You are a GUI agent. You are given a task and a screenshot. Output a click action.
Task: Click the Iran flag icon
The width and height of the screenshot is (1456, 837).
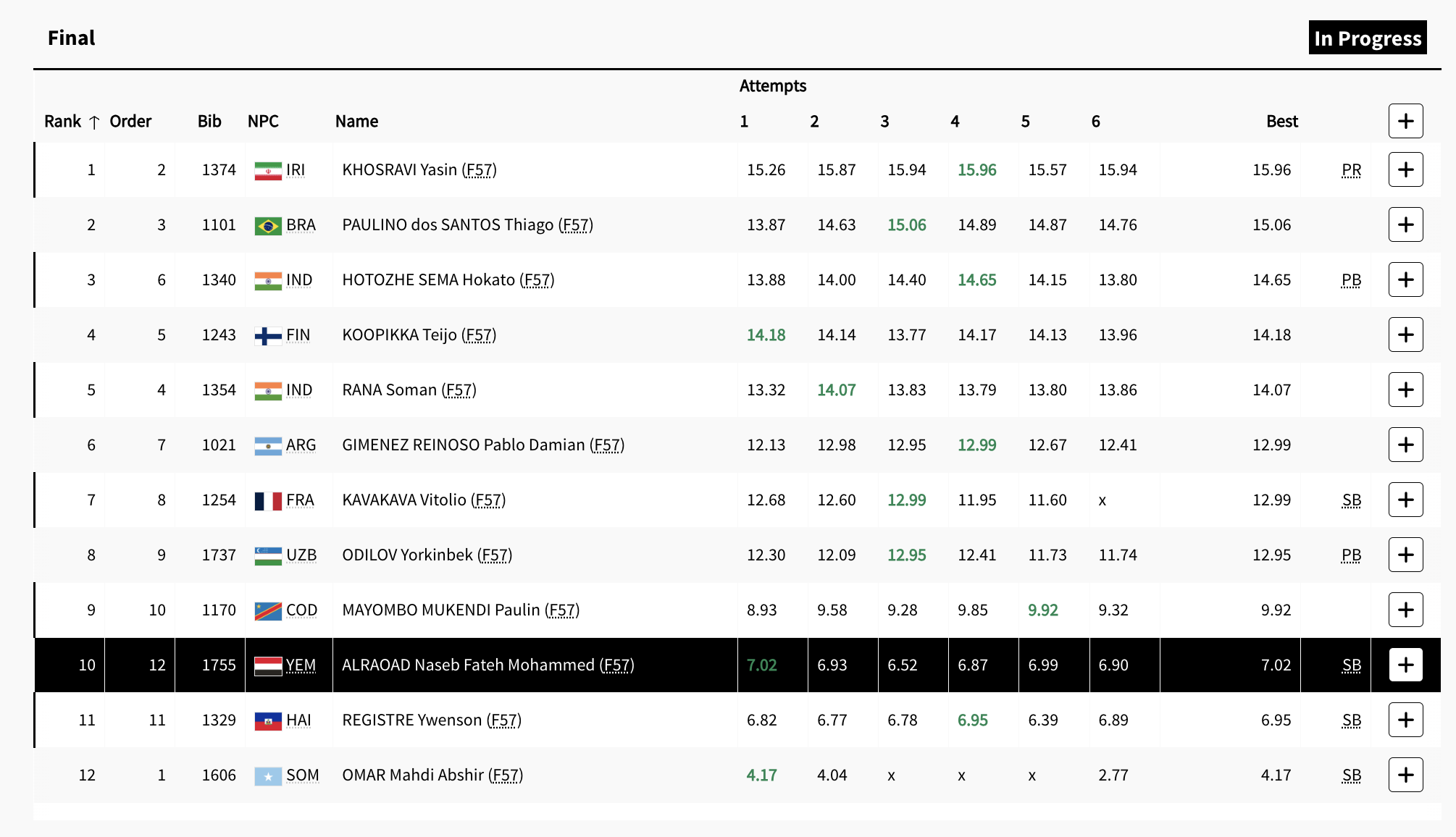268,171
